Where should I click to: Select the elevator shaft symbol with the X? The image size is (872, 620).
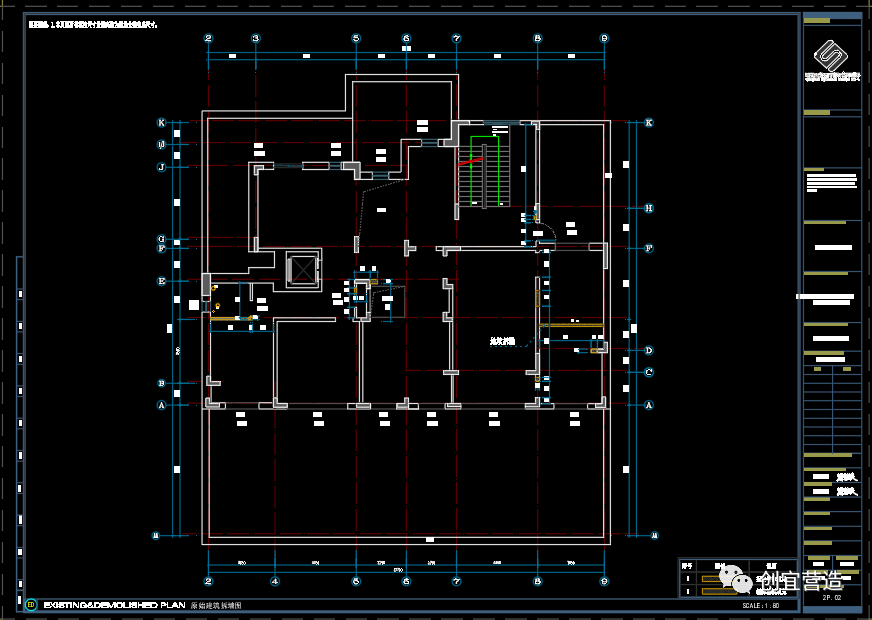303,270
